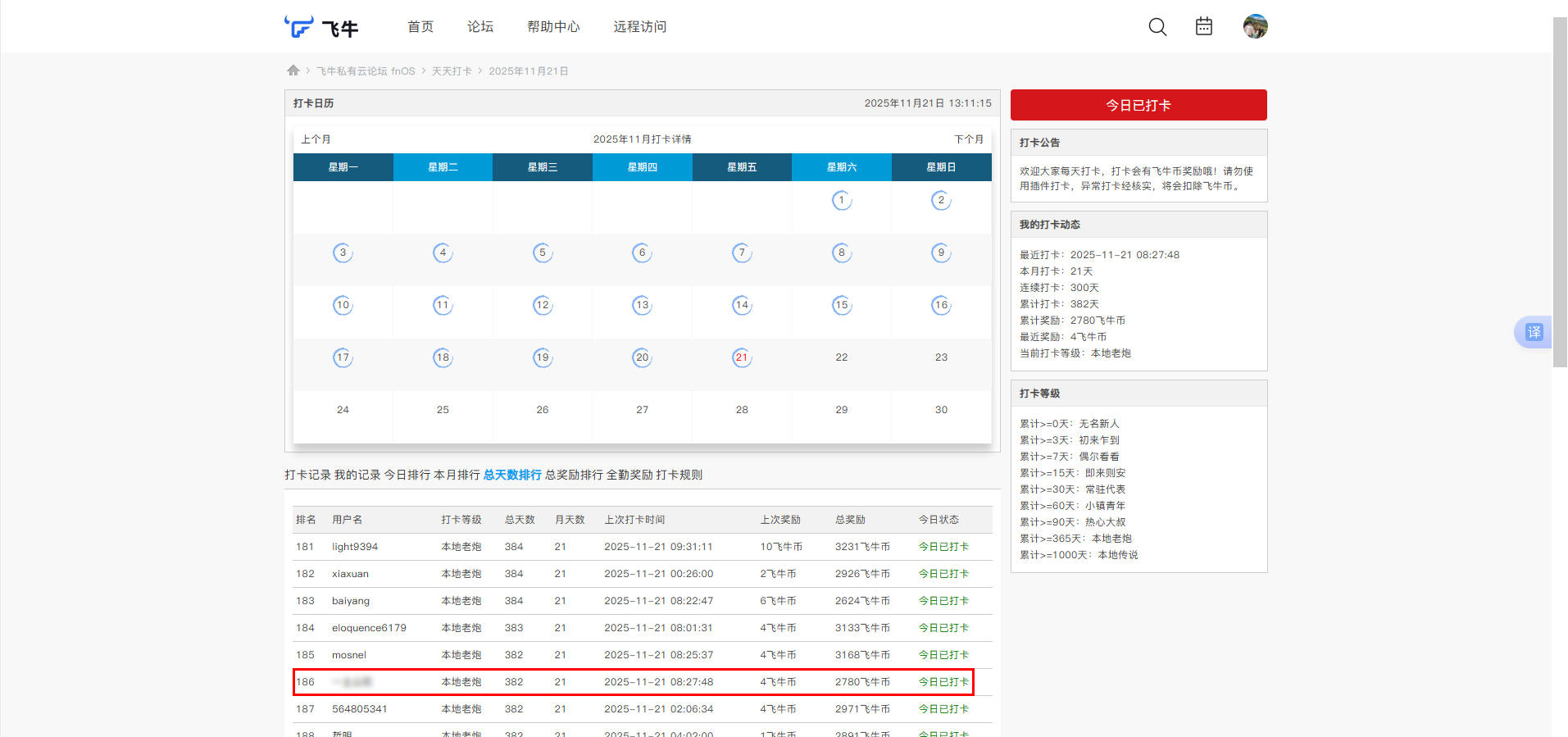
Task: Open 天天打卡 breadcrumb link
Action: pos(452,71)
